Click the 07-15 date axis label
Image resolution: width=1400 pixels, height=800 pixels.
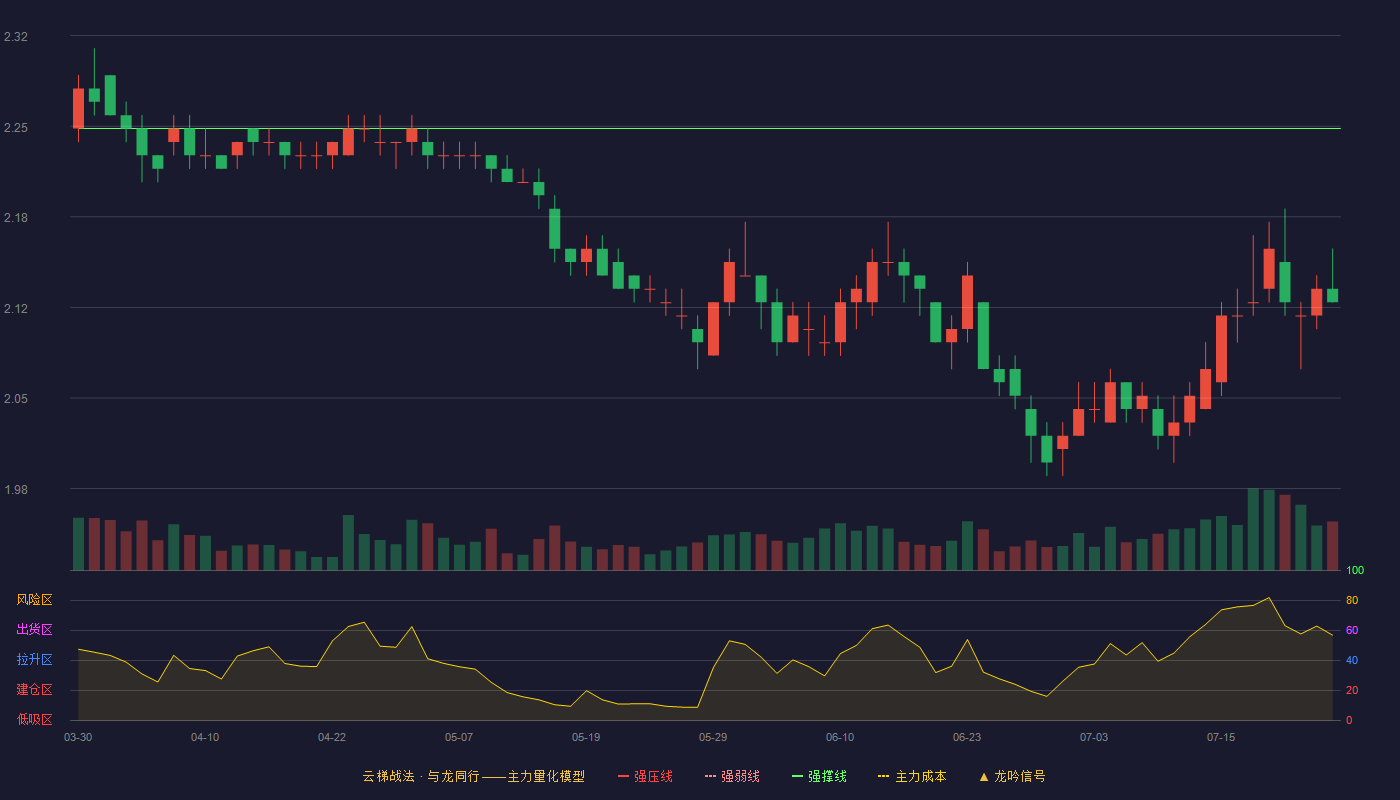pyautogui.click(x=1221, y=737)
